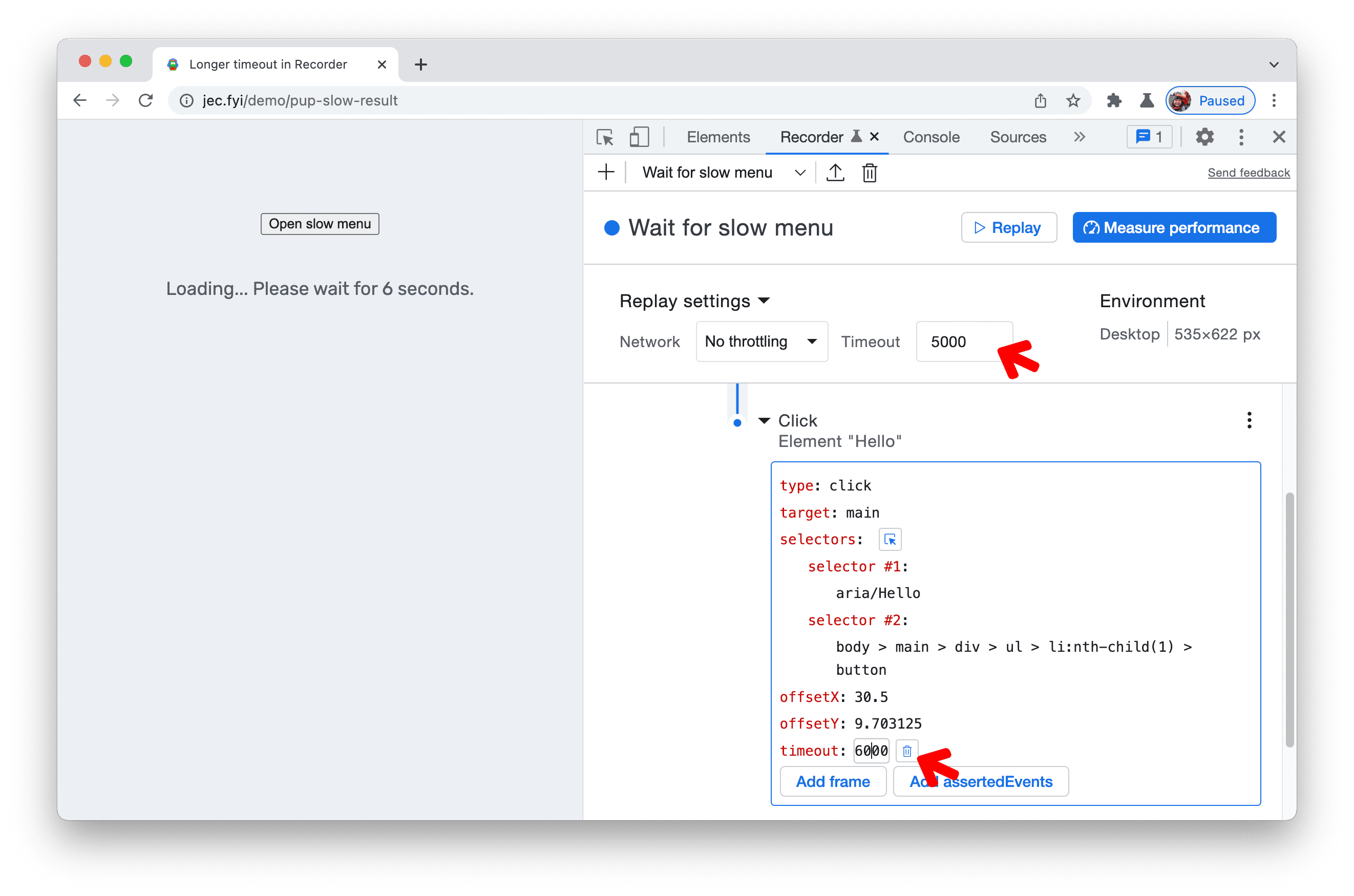Click the DevTools settings gear icon
The height and width of the screenshot is (896, 1354).
point(1206,137)
